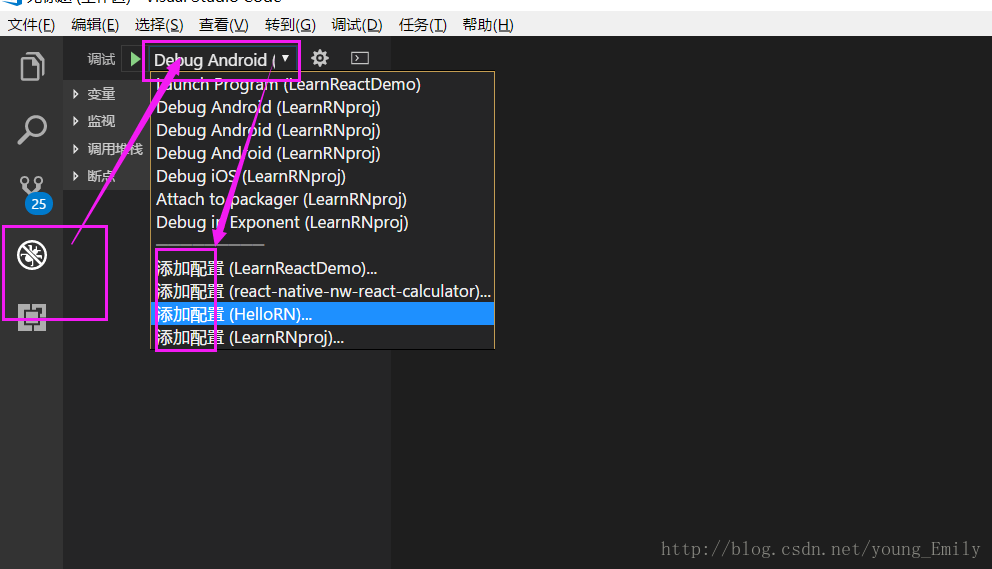
Task: Open the Debug Android configuration dropdown
Action: click(x=221, y=60)
